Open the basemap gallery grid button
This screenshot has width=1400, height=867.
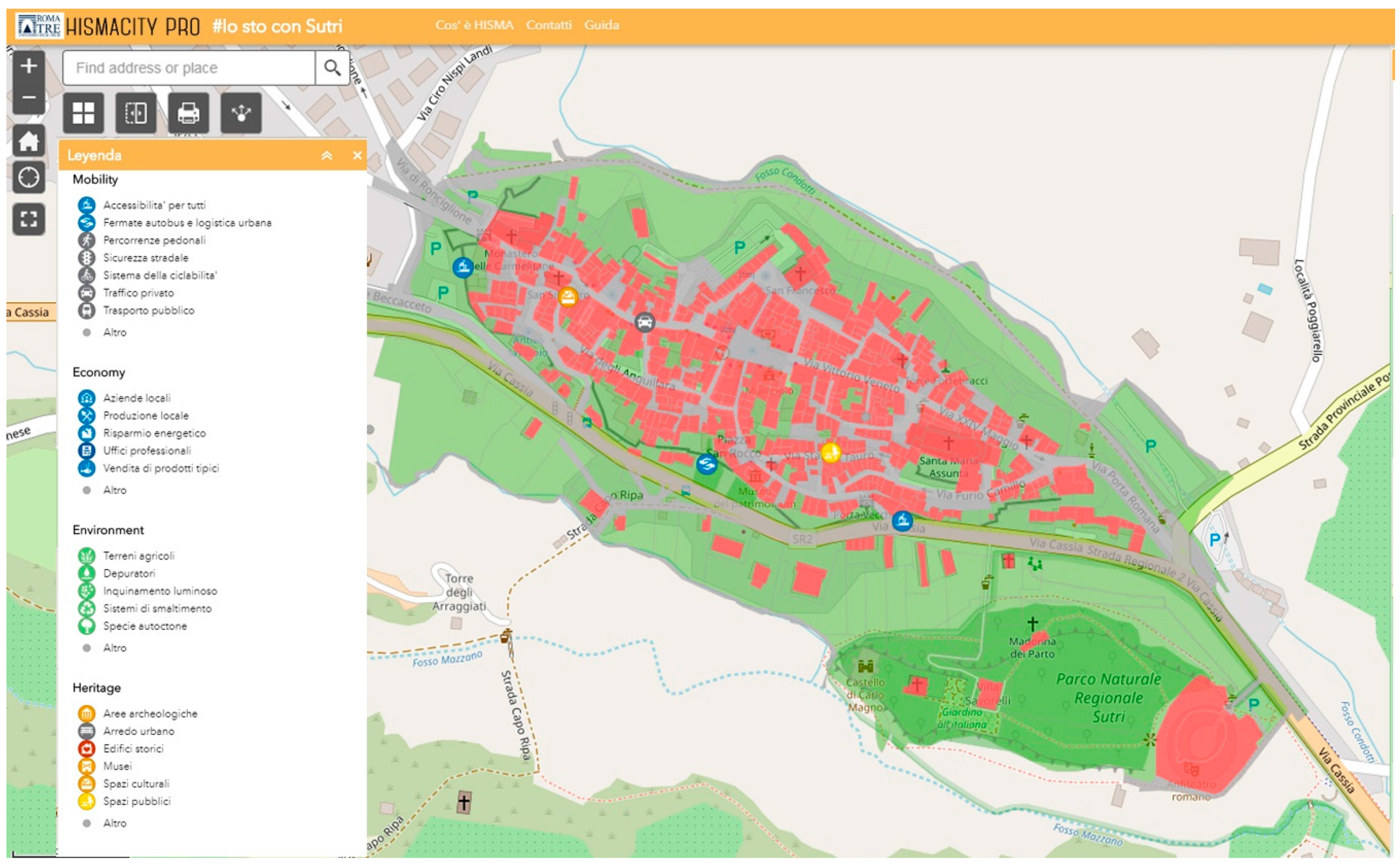(x=83, y=113)
